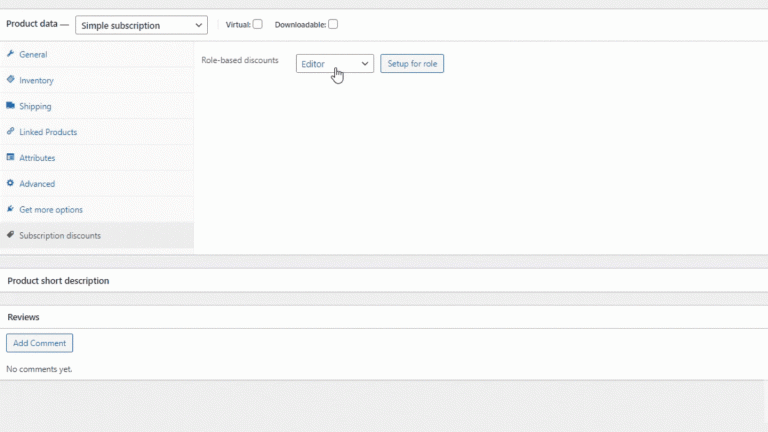Click the Shipping truck icon
Screen dimensions: 768x432
[x=10, y=105]
